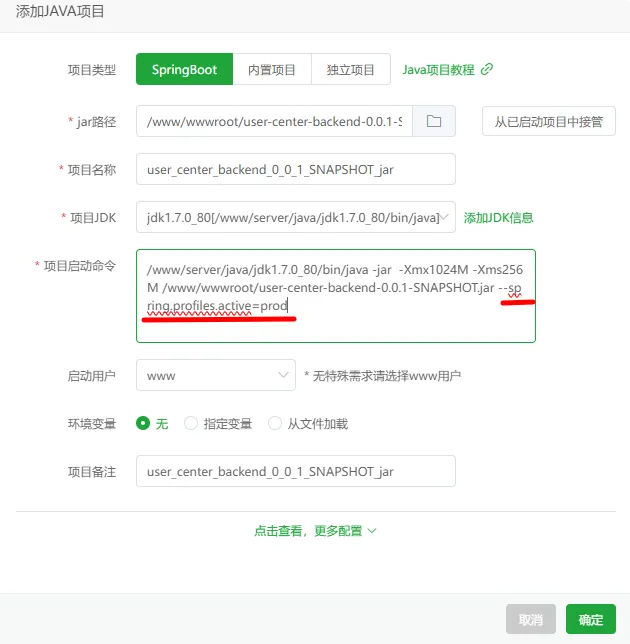
Task: Click 从已启动项目中接管 button
Action: 549,121
